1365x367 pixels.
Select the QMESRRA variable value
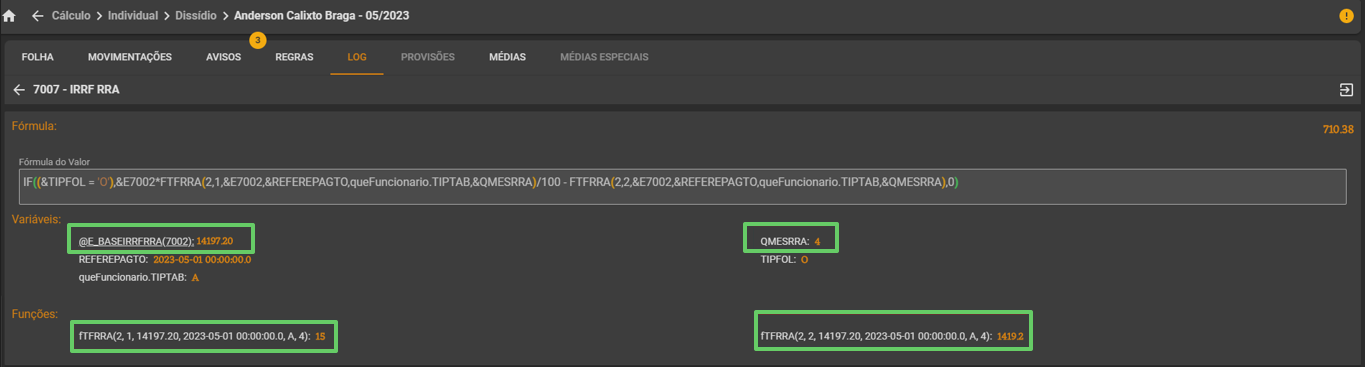817,241
